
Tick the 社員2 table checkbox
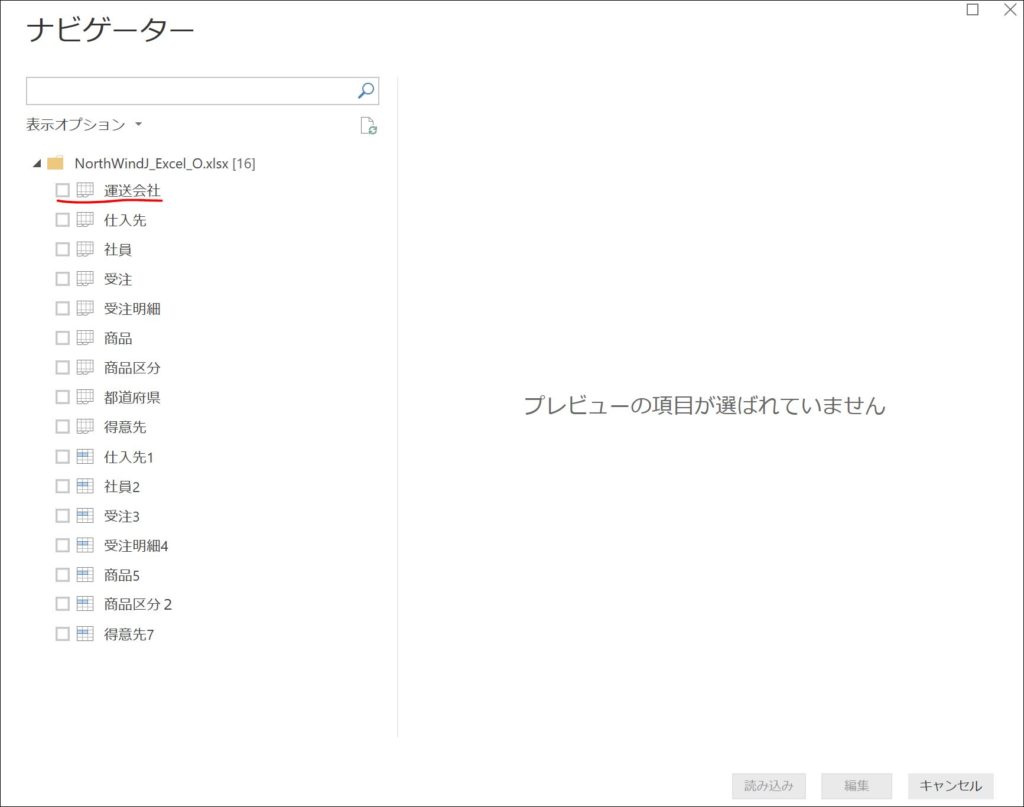click(x=63, y=486)
